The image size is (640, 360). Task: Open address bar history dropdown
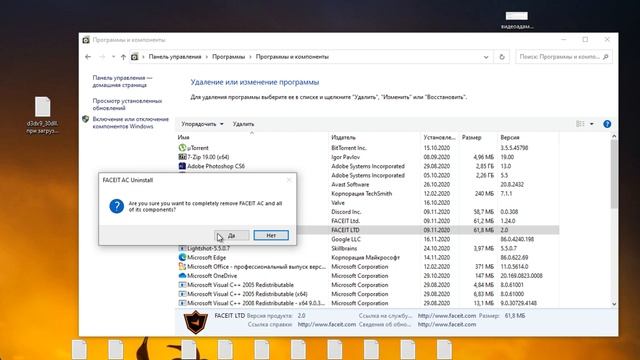[486, 57]
